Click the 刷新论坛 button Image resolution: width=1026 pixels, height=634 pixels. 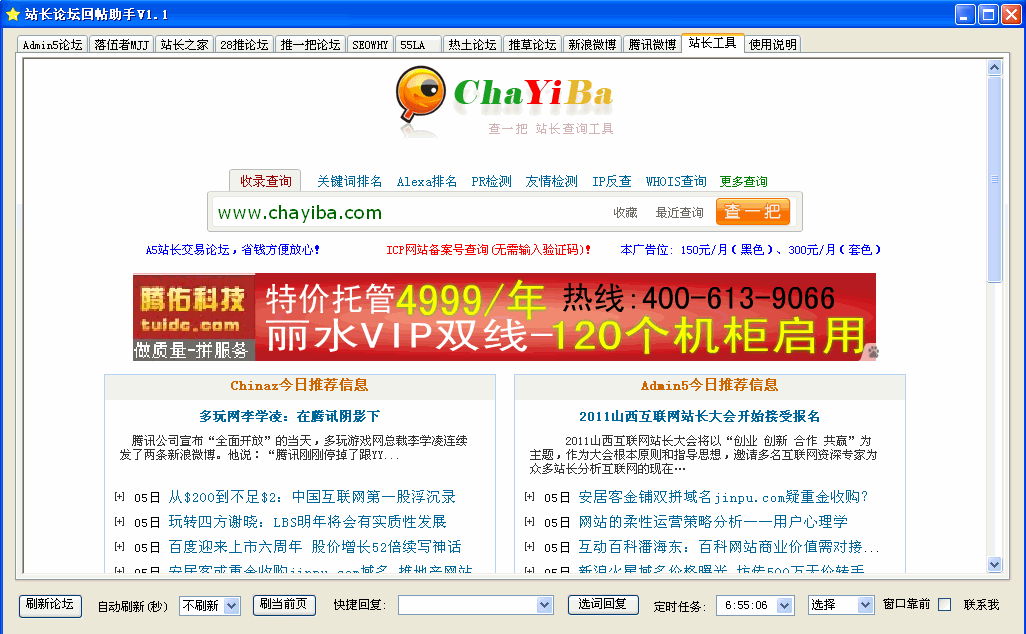point(50,605)
